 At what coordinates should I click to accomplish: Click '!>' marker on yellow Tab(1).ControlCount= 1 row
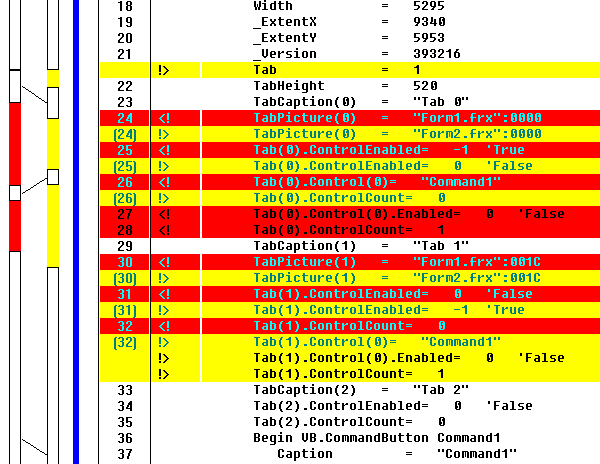(164, 374)
